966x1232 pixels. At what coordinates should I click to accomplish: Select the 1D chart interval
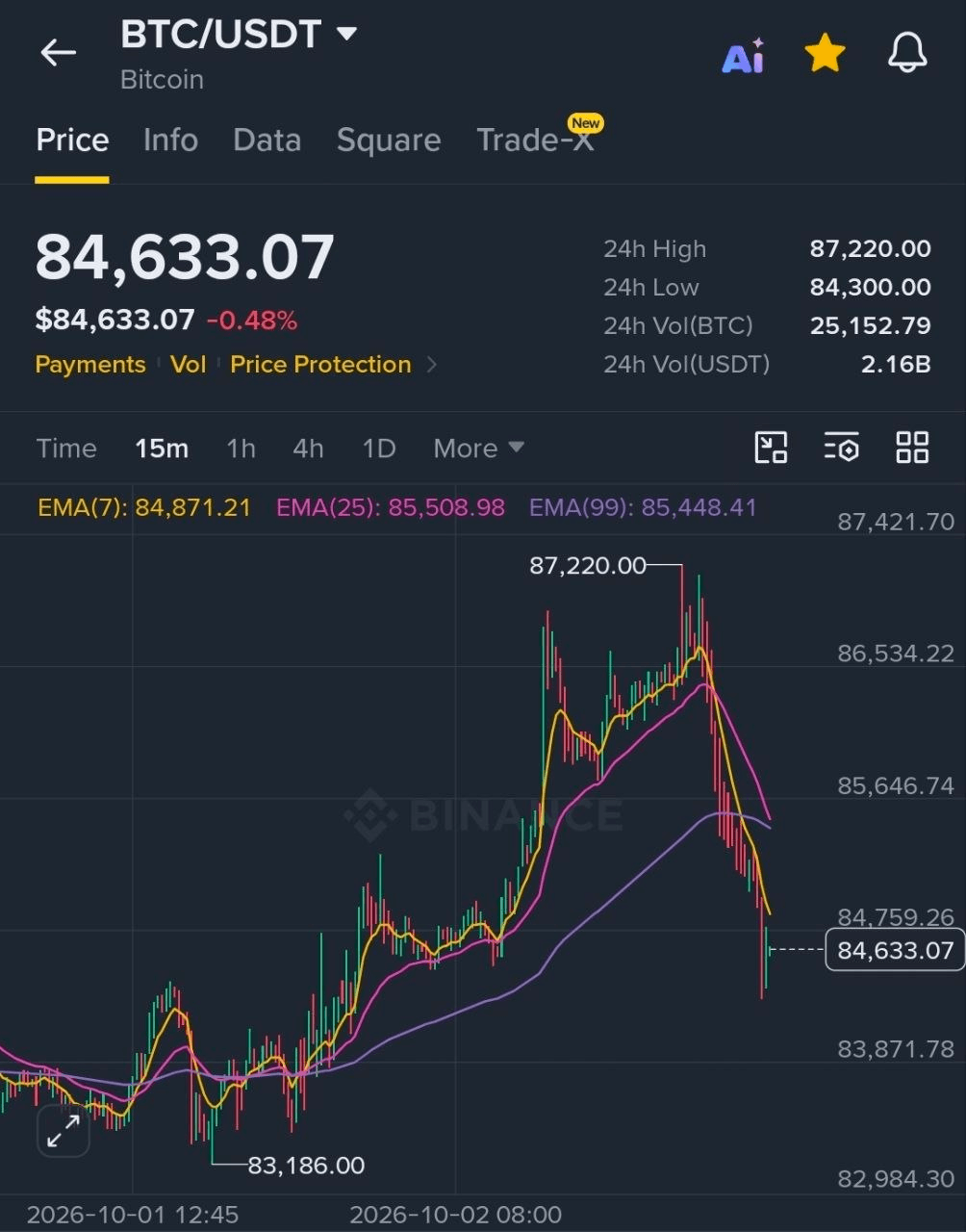pos(379,449)
